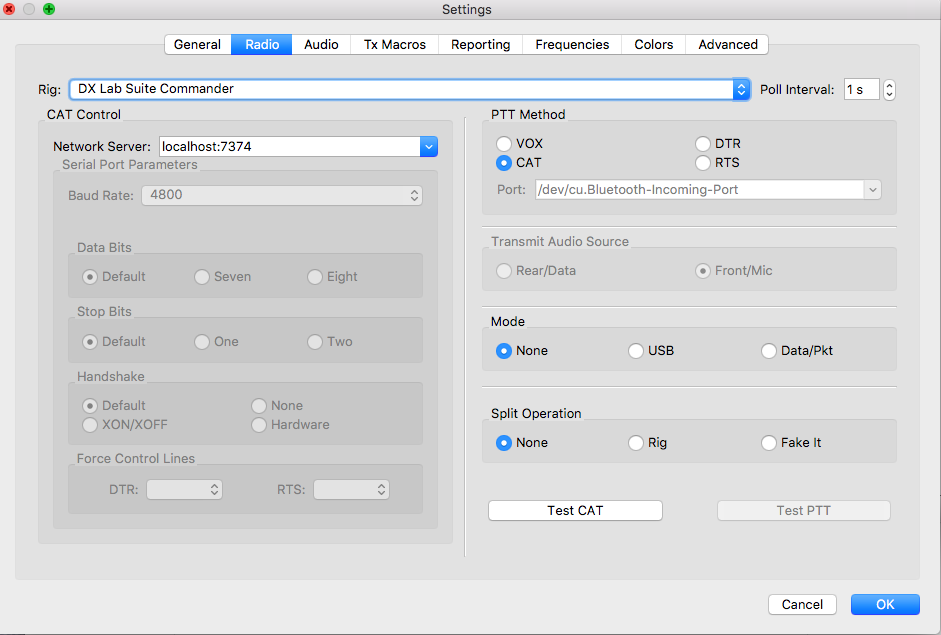Screen dimensions: 941x635
Task: Select Default data bits radio
Action: (114, 277)
